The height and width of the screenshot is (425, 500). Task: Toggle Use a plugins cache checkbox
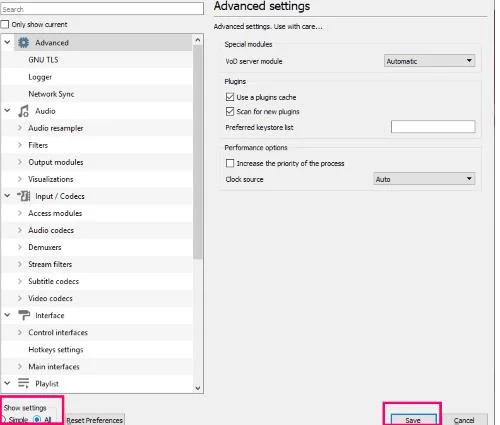click(230, 97)
